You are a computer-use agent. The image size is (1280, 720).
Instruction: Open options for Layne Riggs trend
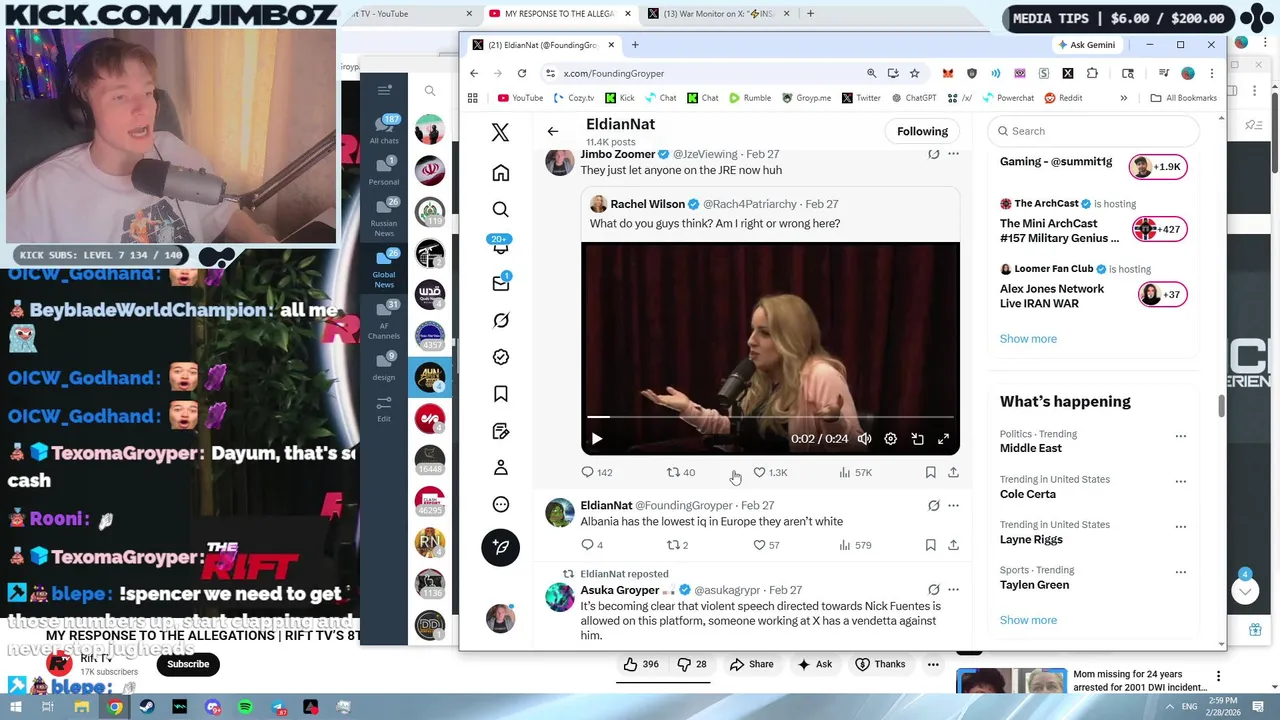click(1181, 527)
